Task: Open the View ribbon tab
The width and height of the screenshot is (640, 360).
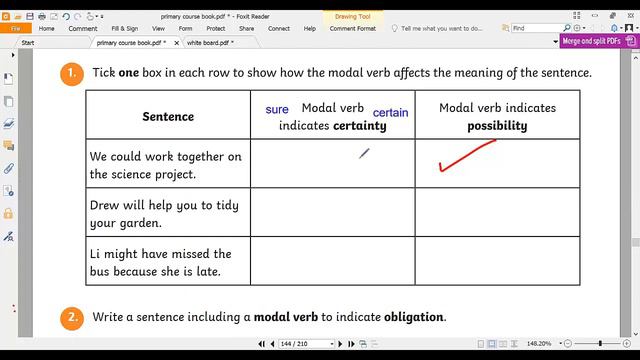Action: (x=158, y=29)
